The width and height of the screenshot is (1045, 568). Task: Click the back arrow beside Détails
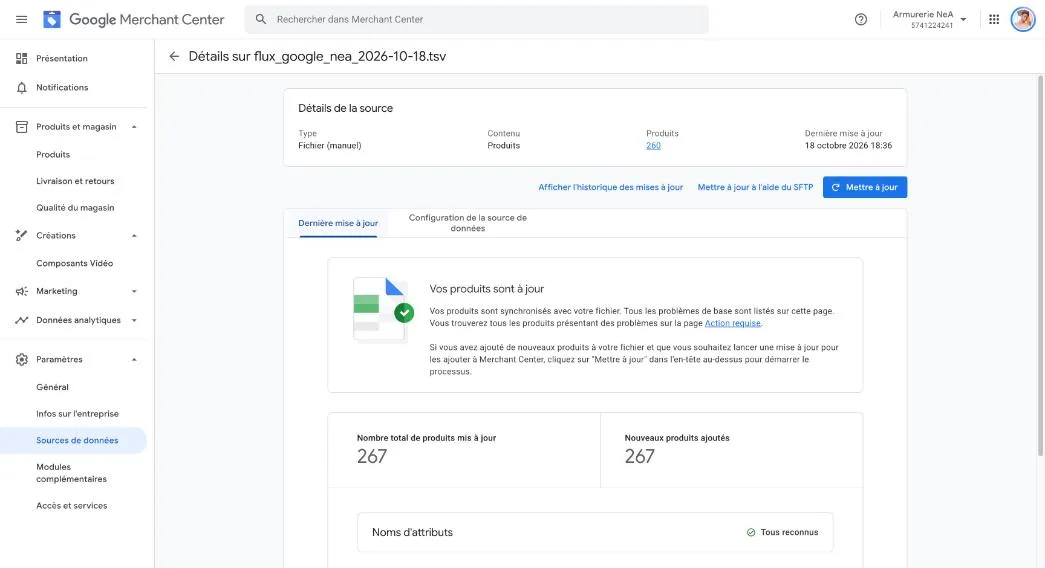[174, 57]
